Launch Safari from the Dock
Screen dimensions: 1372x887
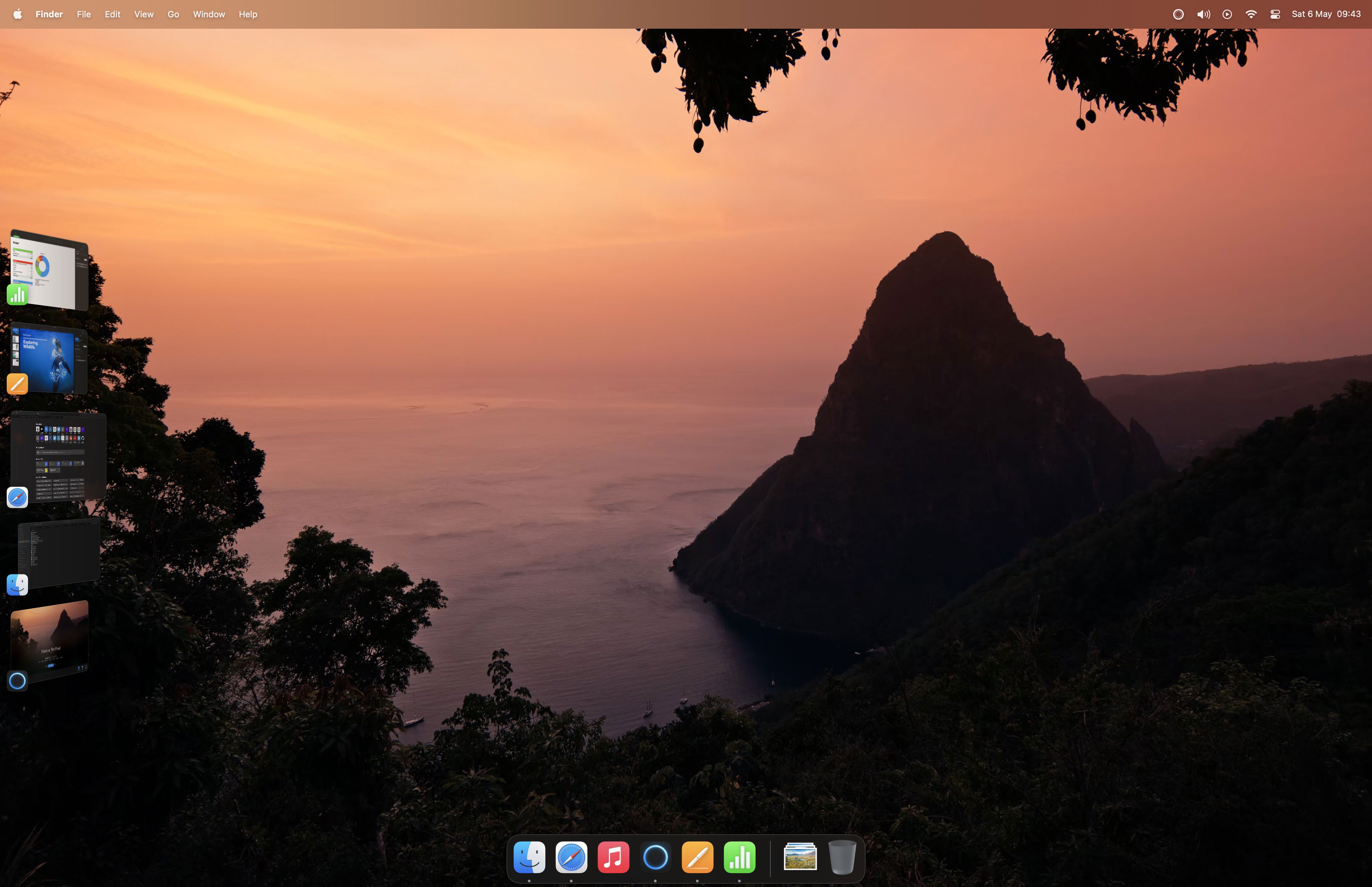click(571, 857)
